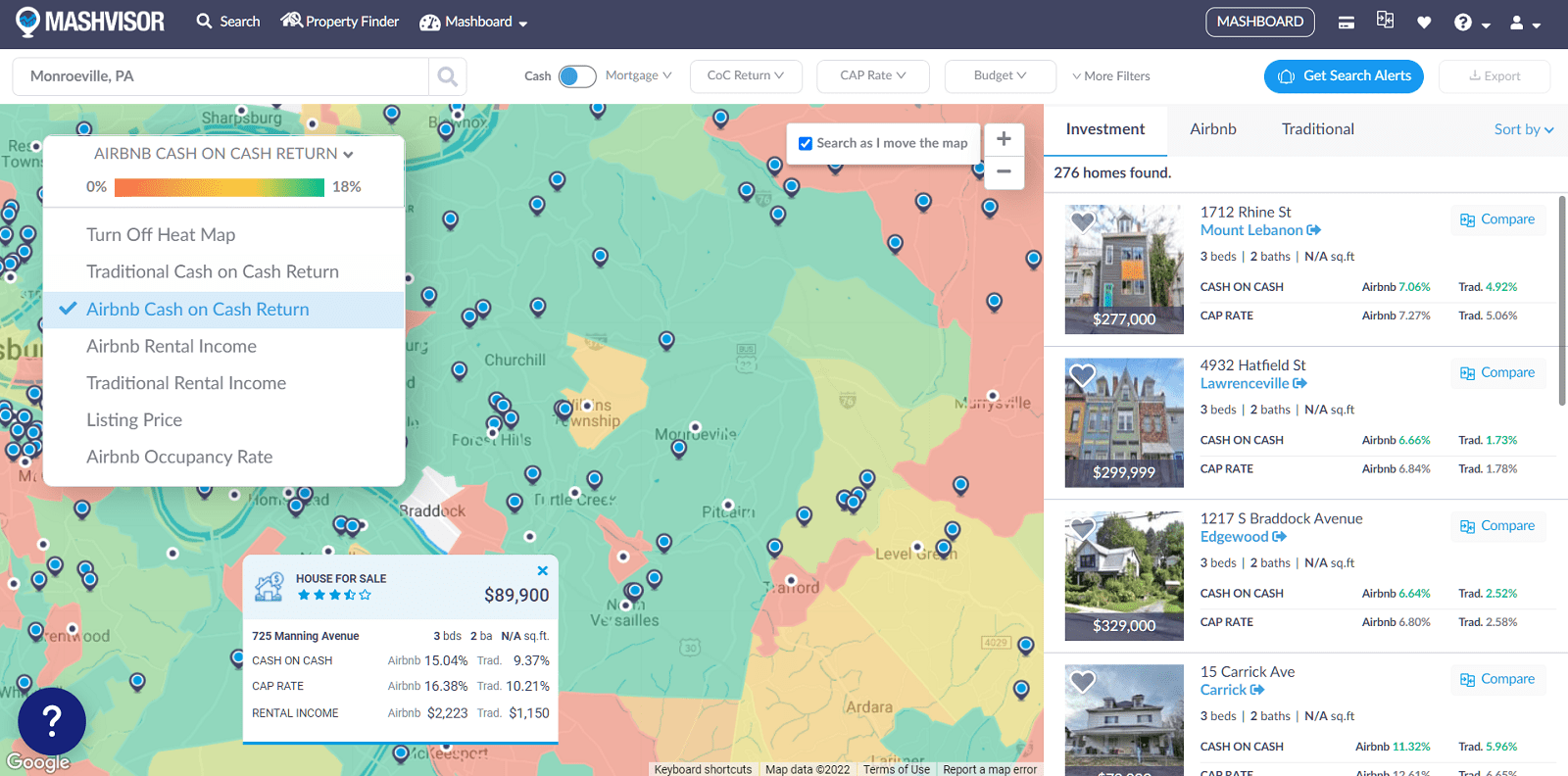This screenshot has height=776, width=1568.
Task: Open the Edgewood neighborhood link
Action: [x=1243, y=537]
